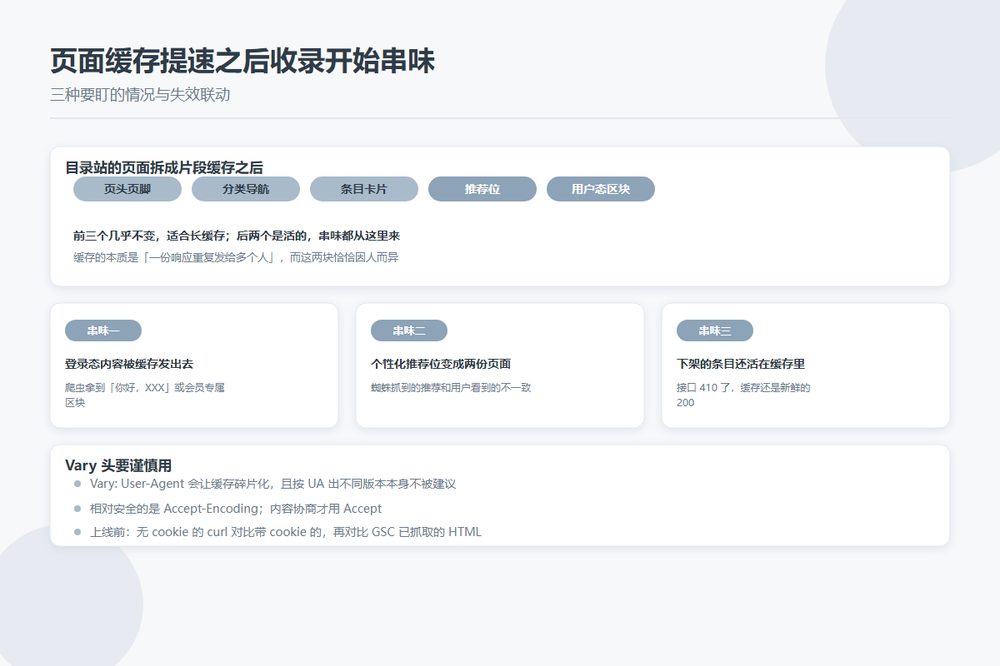Click the 串味三 badge

715,330
